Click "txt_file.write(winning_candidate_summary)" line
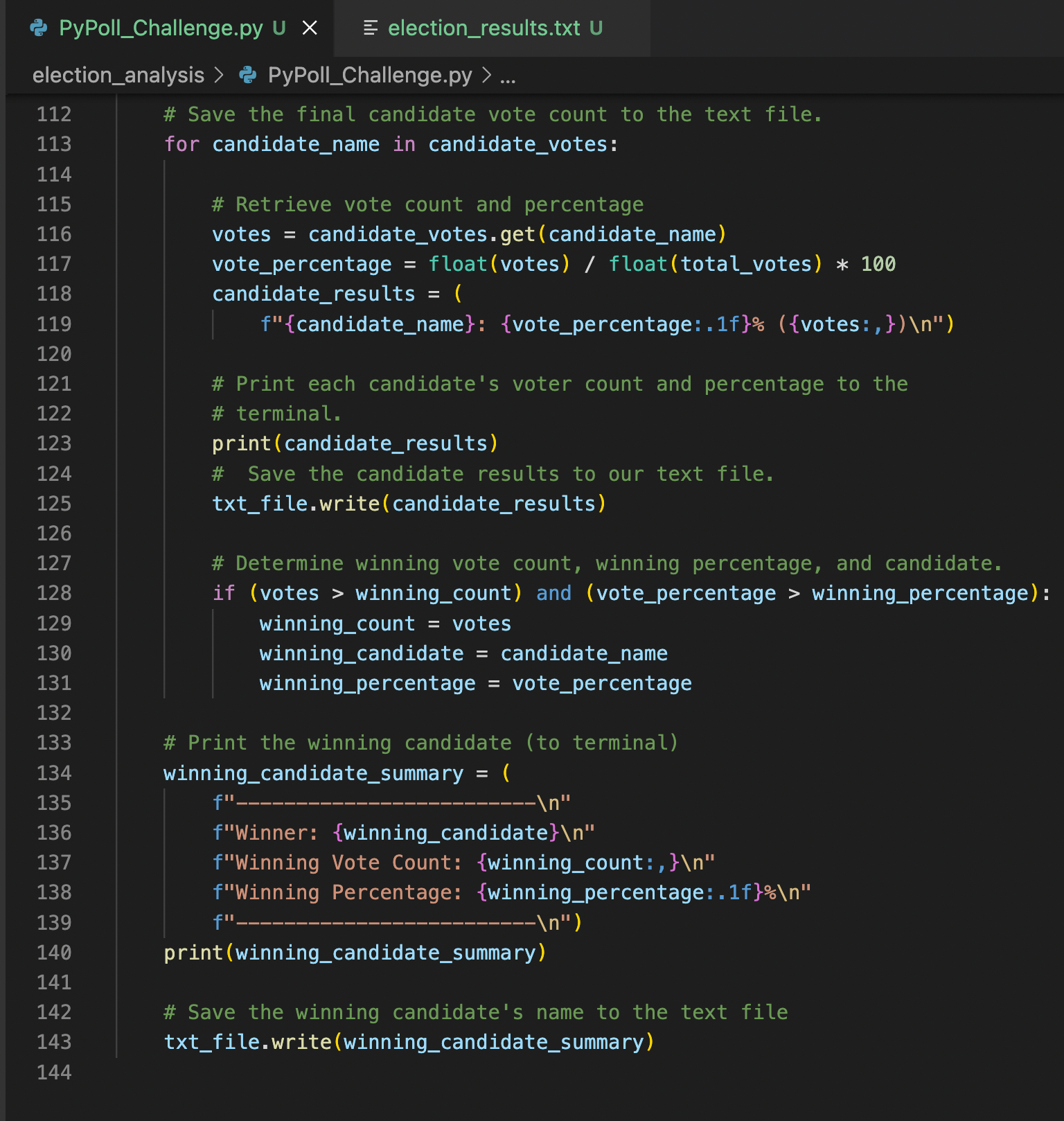The height and width of the screenshot is (1121, 1064). point(409,1042)
